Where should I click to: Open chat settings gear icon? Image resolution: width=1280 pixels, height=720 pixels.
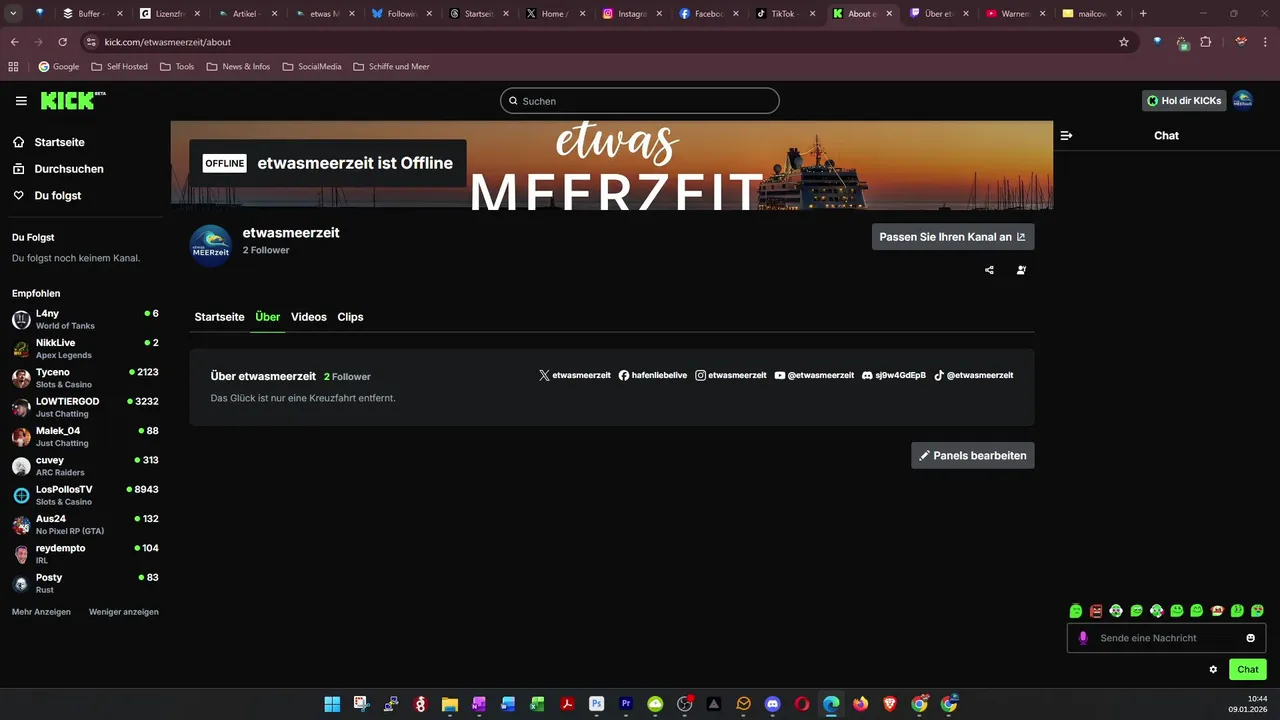[x=1213, y=669]
